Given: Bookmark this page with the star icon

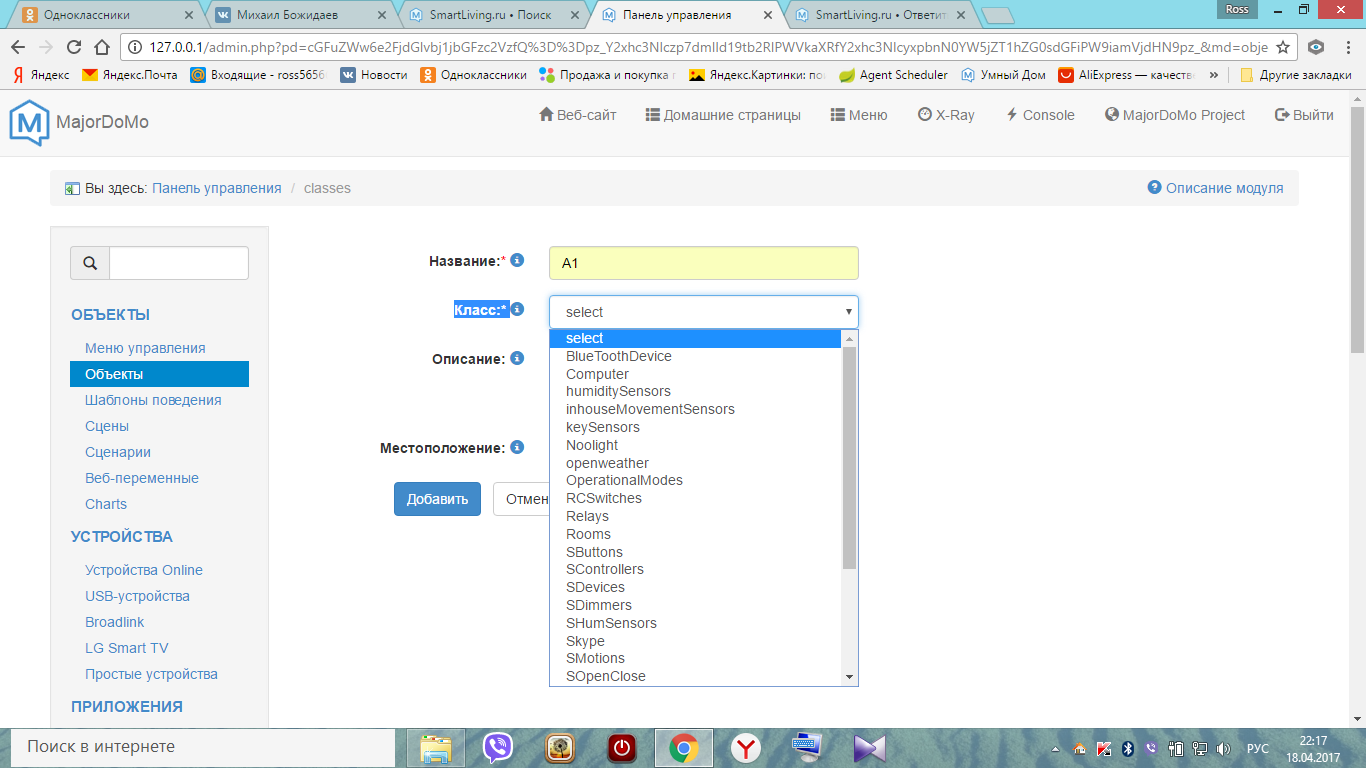Looking at the screenshot, I should click(1283, 47).
